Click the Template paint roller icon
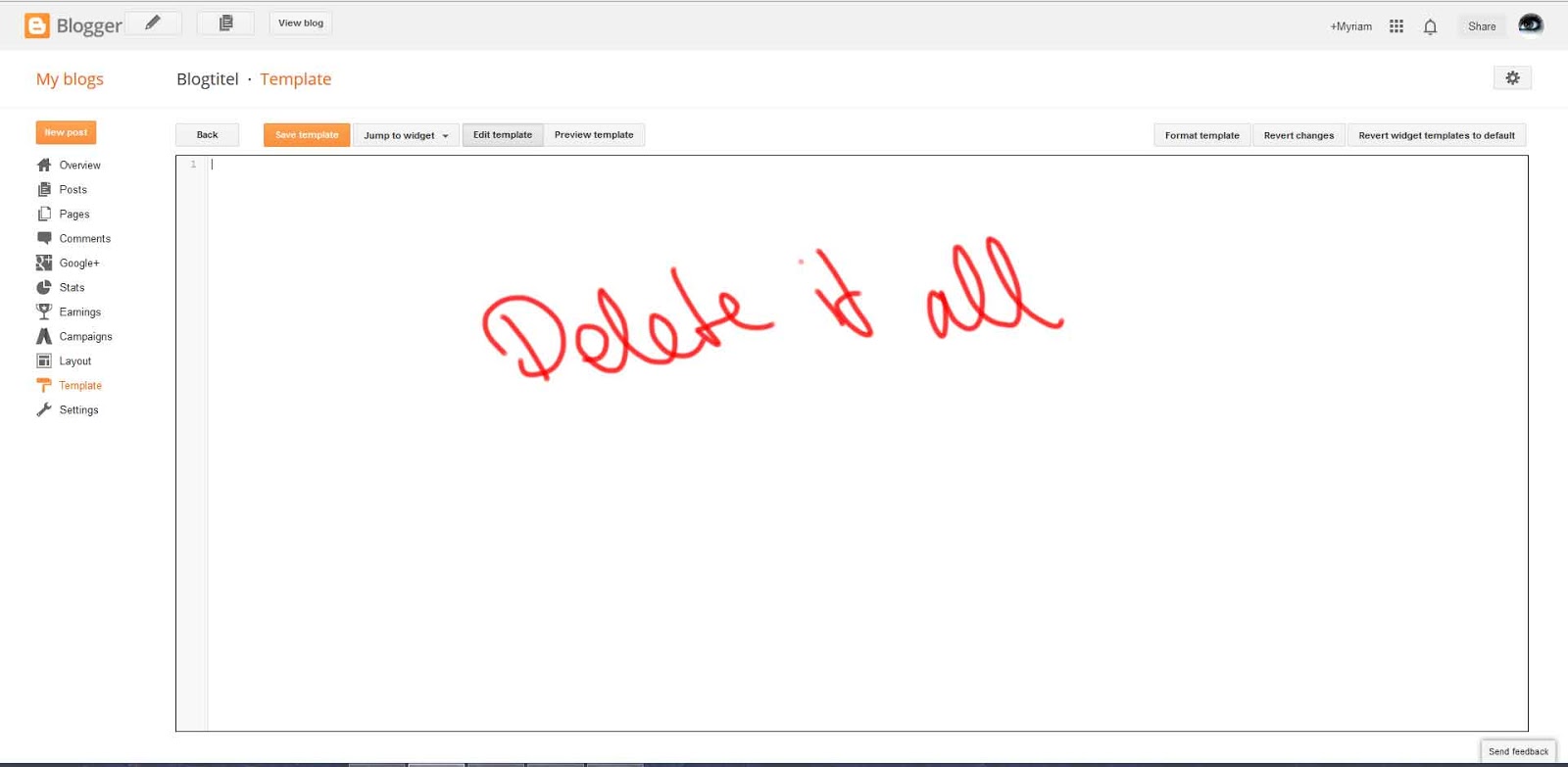This screenshot has width=1568, height=767. coord(44,385)
